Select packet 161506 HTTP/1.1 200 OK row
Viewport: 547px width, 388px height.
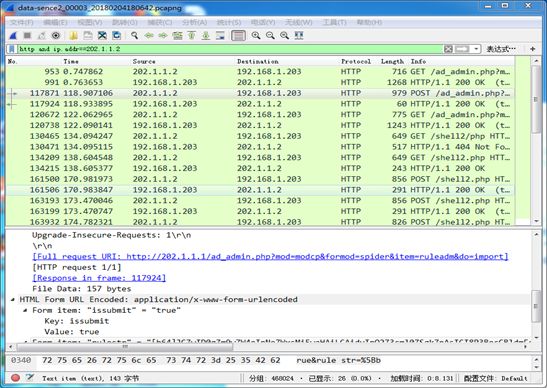(x=260, y=190)
